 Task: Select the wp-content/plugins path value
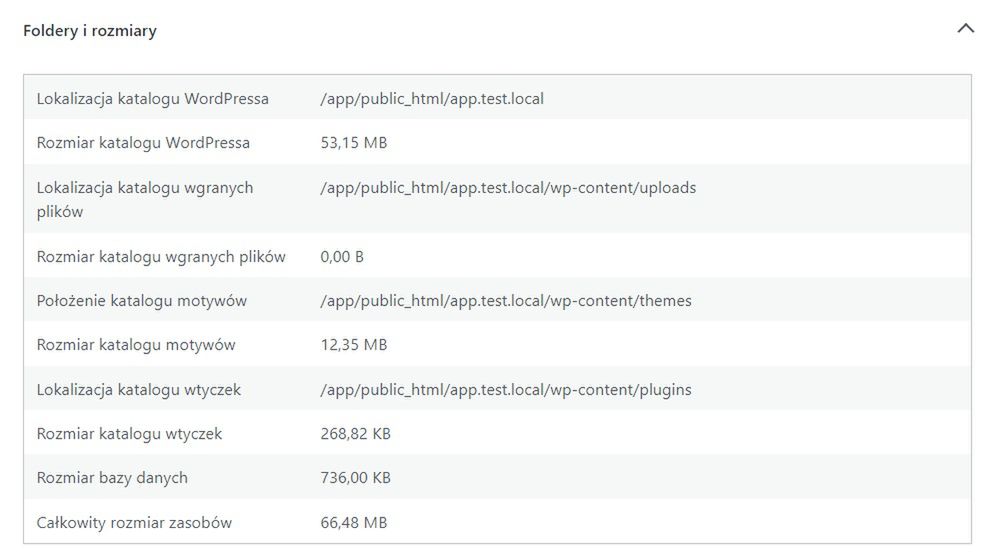pos(506,390)
